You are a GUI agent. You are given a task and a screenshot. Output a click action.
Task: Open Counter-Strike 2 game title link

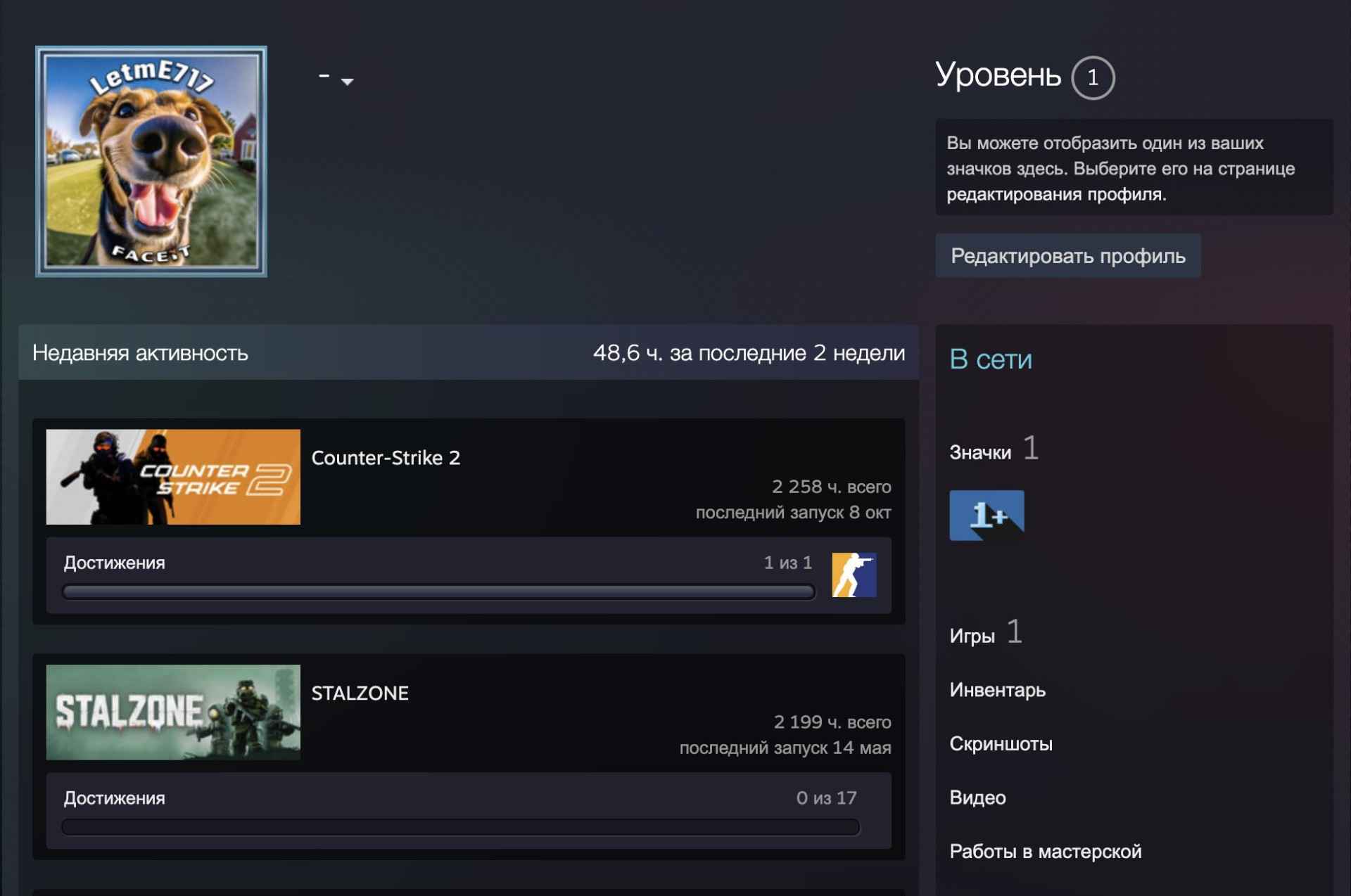point(386,458)
